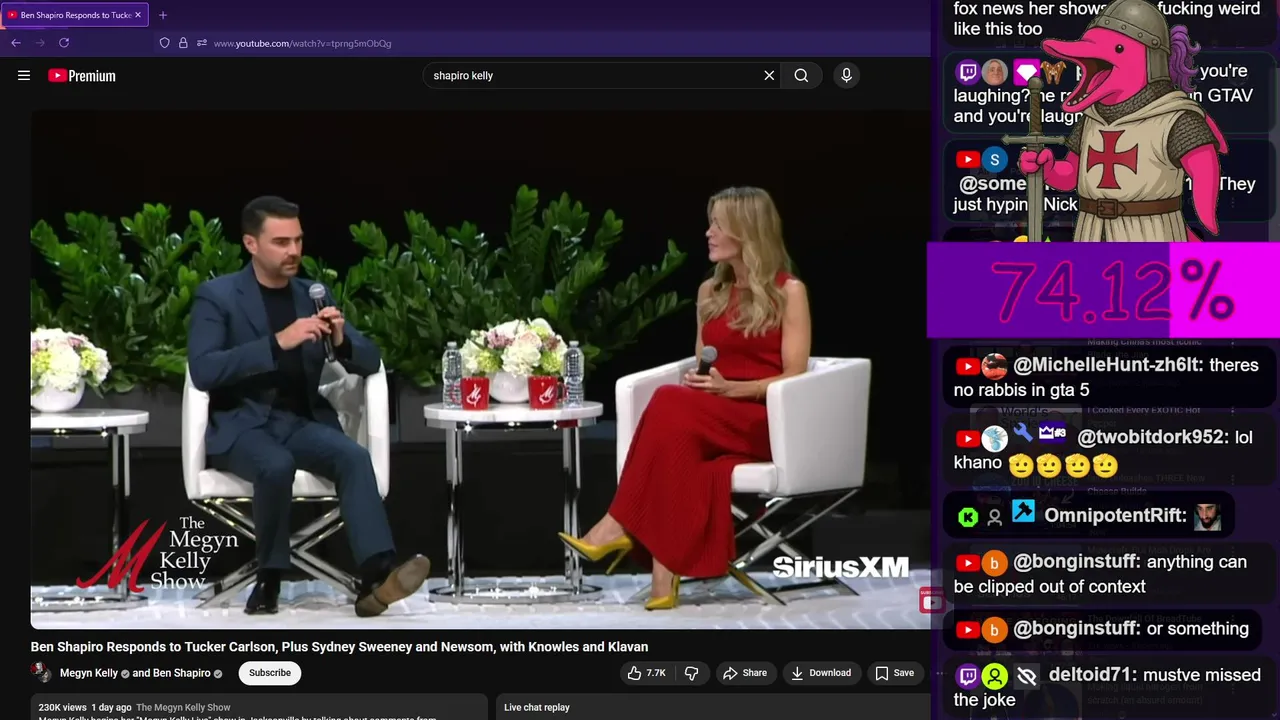Click the video title text
The height and width of the screenshot is (720, 1280).
[x=339, y=647]
